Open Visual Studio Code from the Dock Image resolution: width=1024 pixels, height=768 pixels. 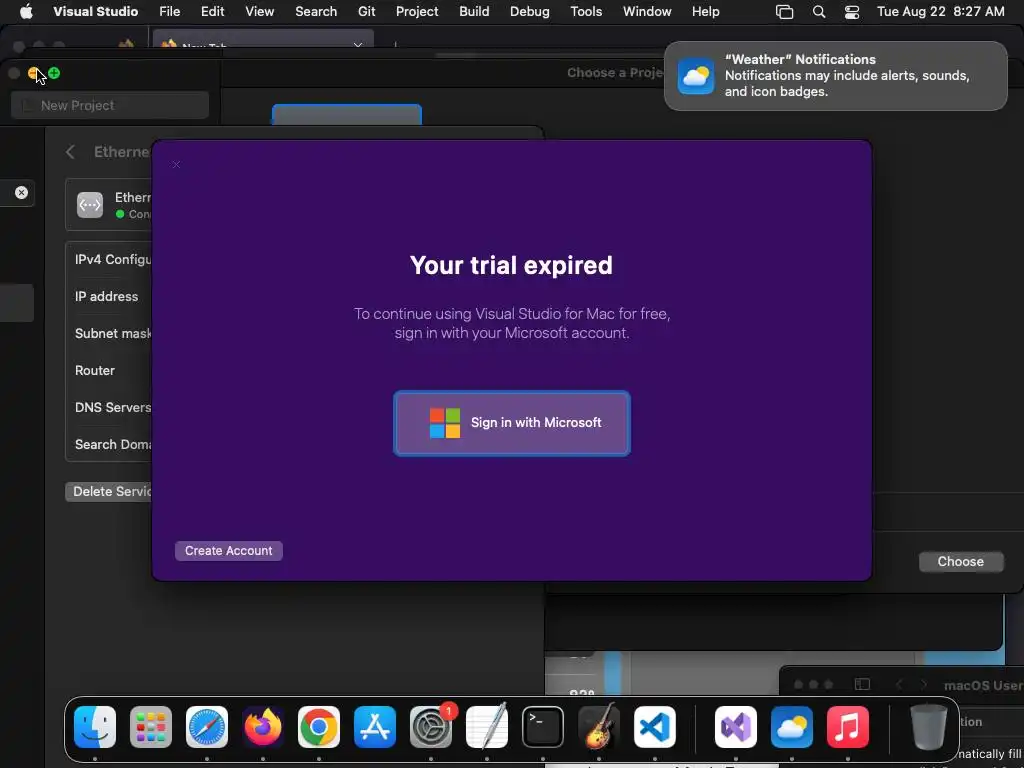(655, 727)
